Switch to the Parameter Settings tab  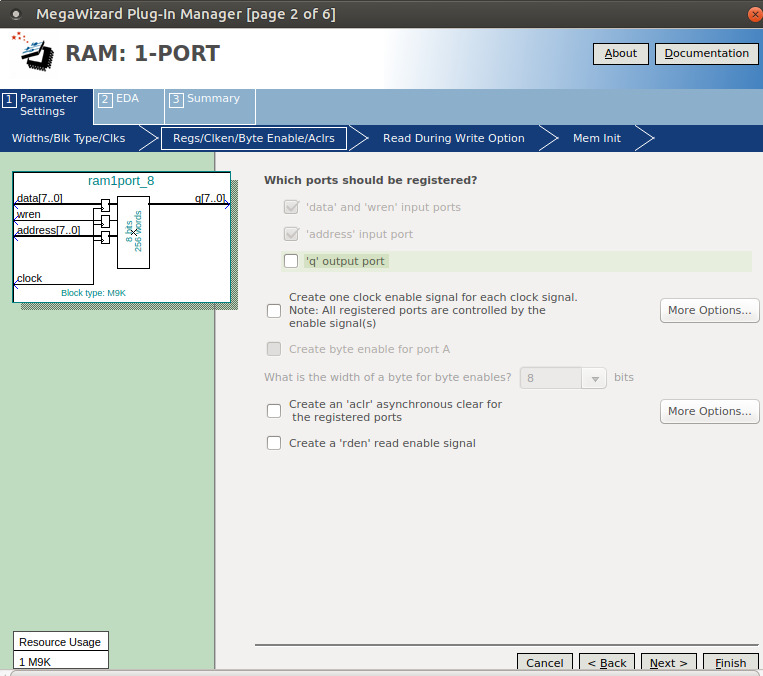47,105
